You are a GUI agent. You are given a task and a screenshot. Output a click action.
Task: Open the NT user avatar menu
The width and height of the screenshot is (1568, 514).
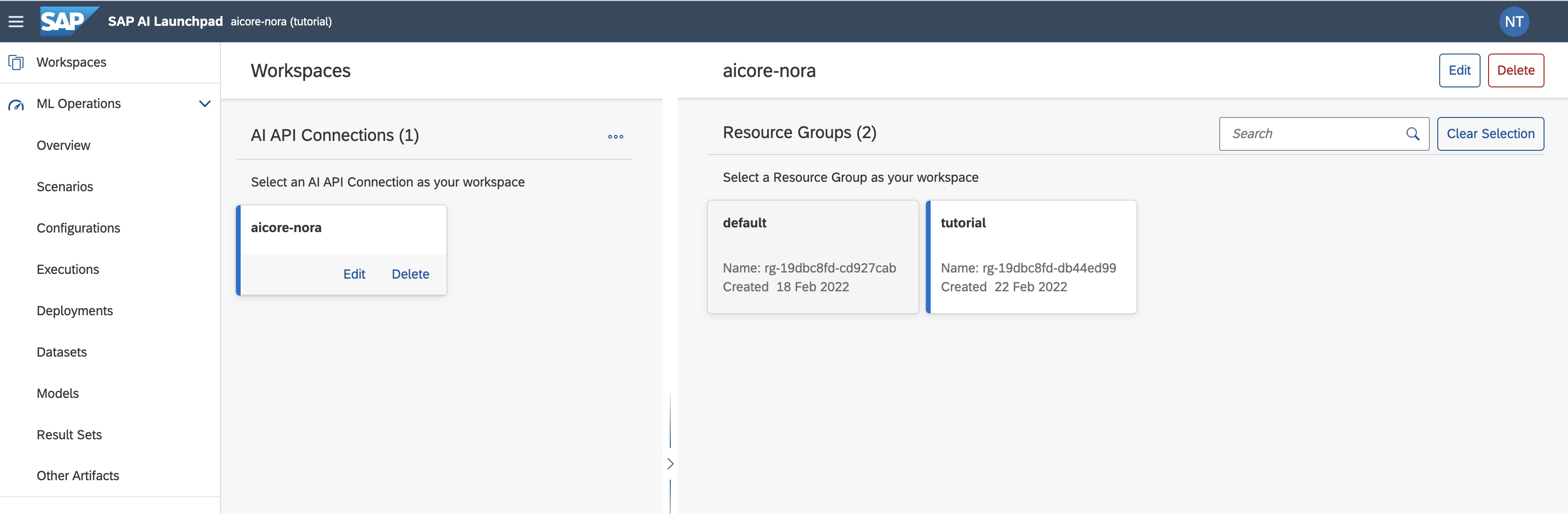[1514, 21]
